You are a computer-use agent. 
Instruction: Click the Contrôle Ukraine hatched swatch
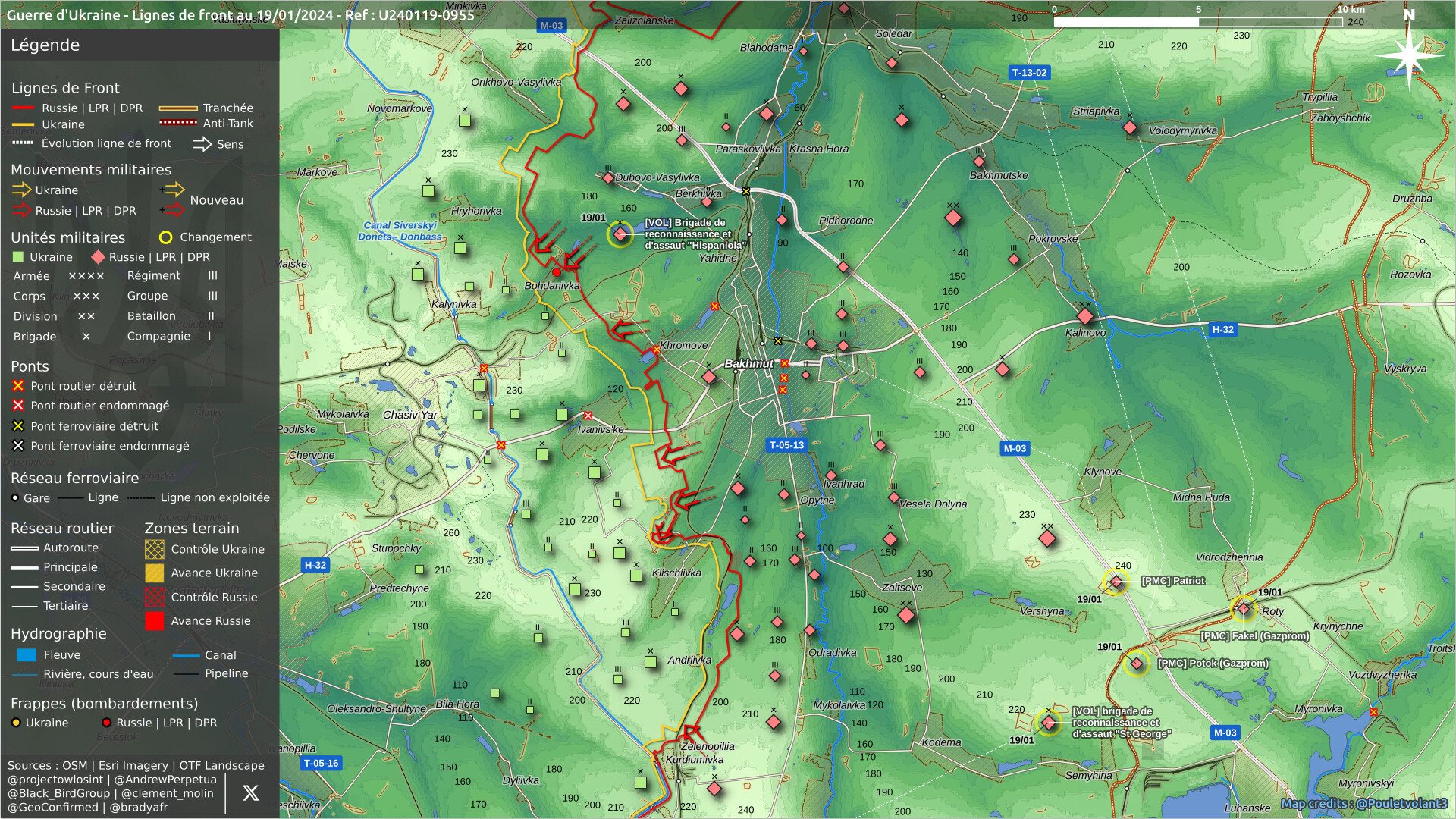(154, 549)
